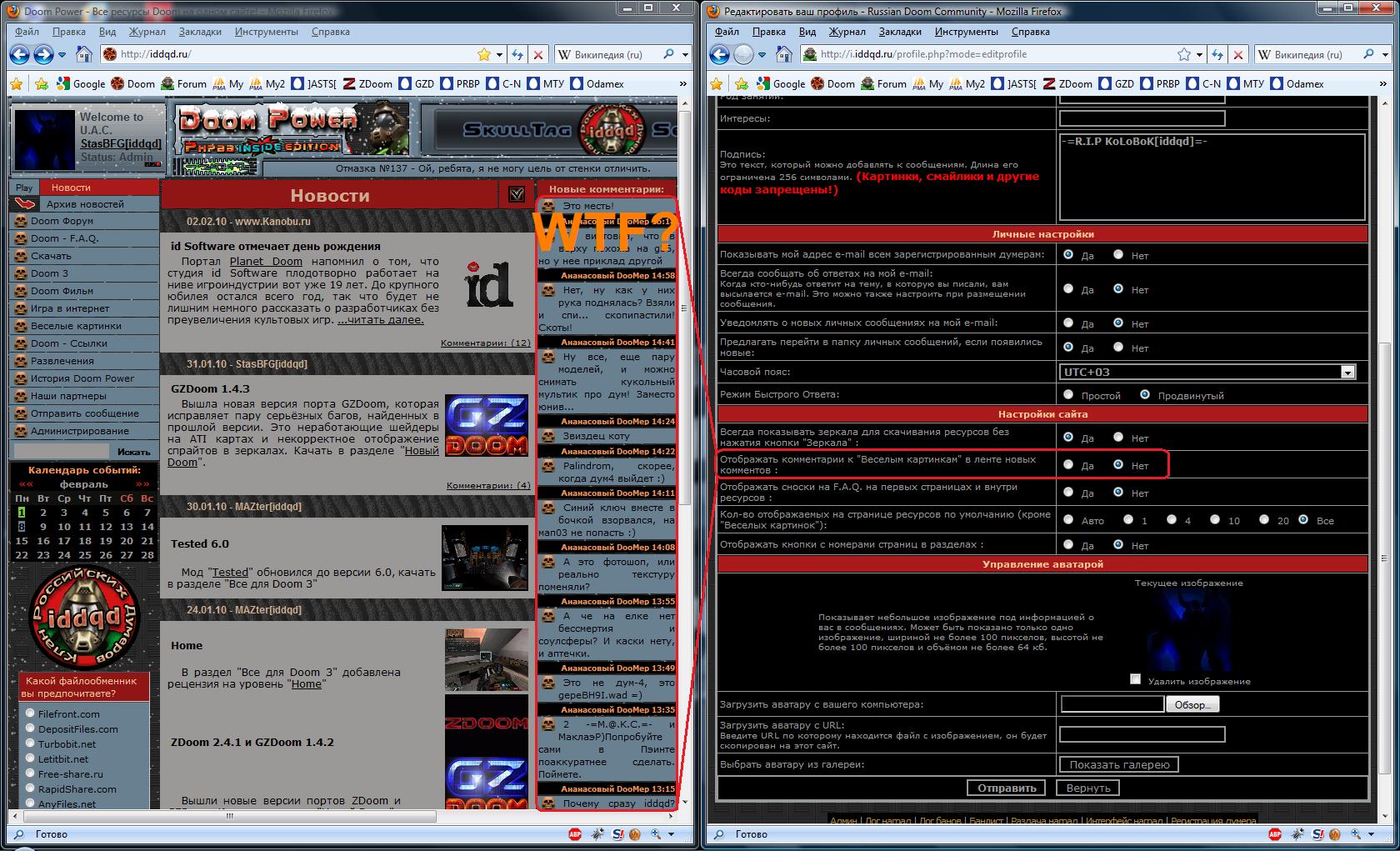The image size is (1400, 851).
Task: Click the 'Отправить' submit button
Action: click(1007, 788)
